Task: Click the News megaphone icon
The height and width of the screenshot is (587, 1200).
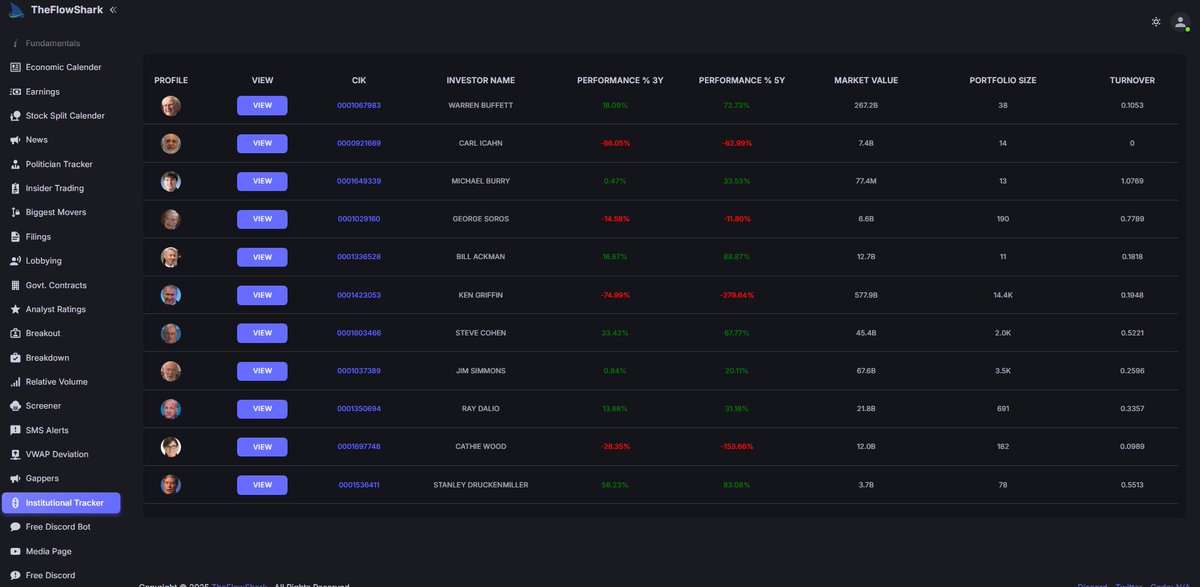Action: (x=15, y=140)
